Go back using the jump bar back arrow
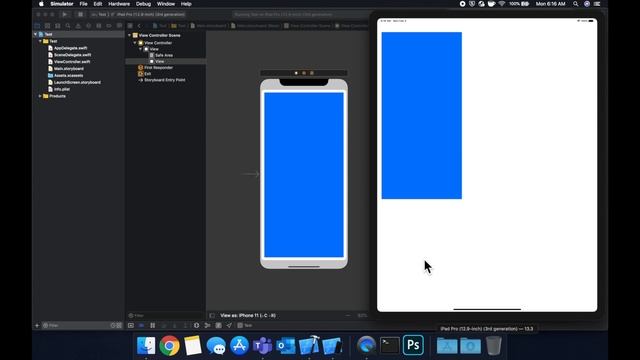The width and height of the screenshot is (640, 360). (139, 26)
